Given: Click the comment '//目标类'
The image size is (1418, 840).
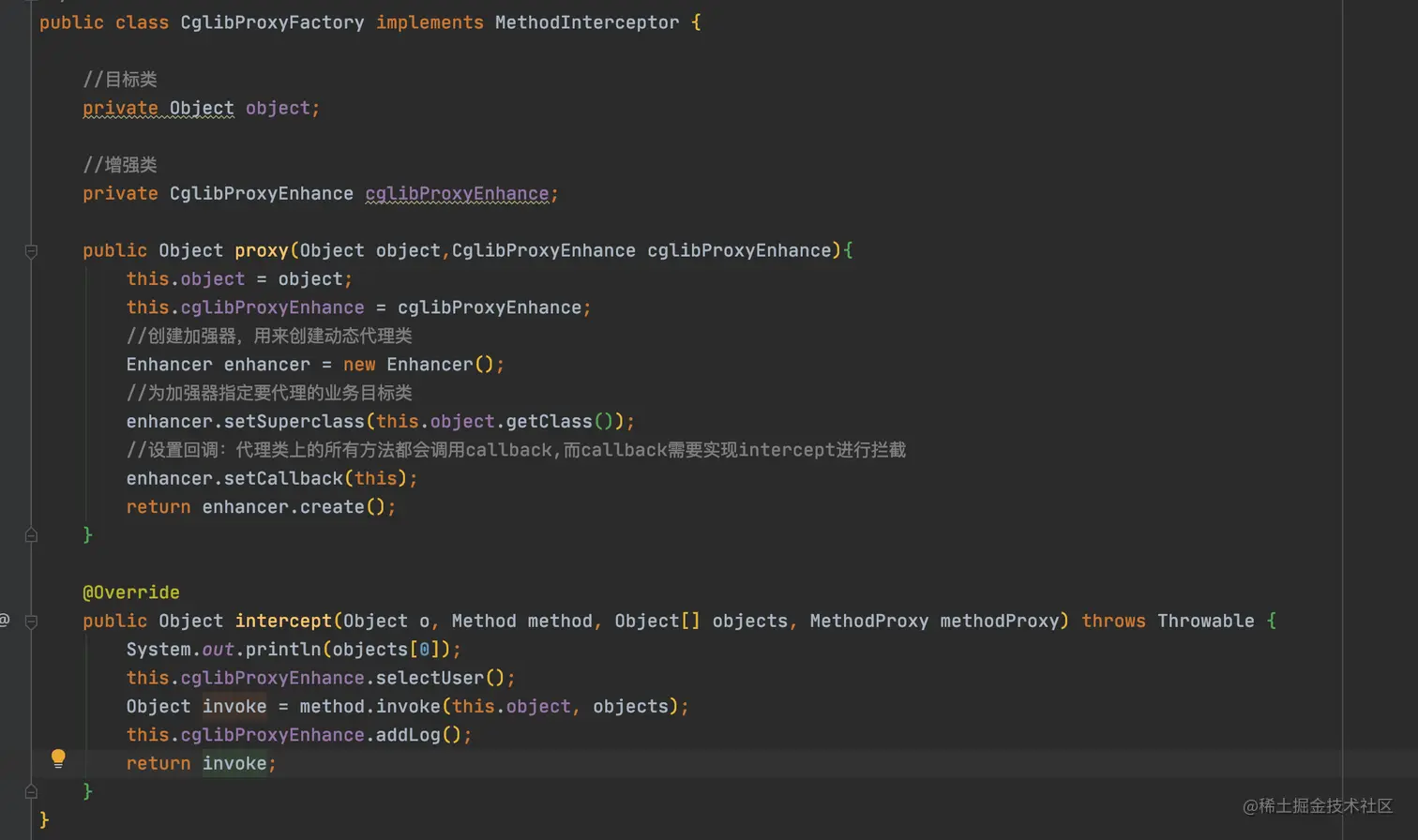Looking at the screenshot, I should pos(120,80).
